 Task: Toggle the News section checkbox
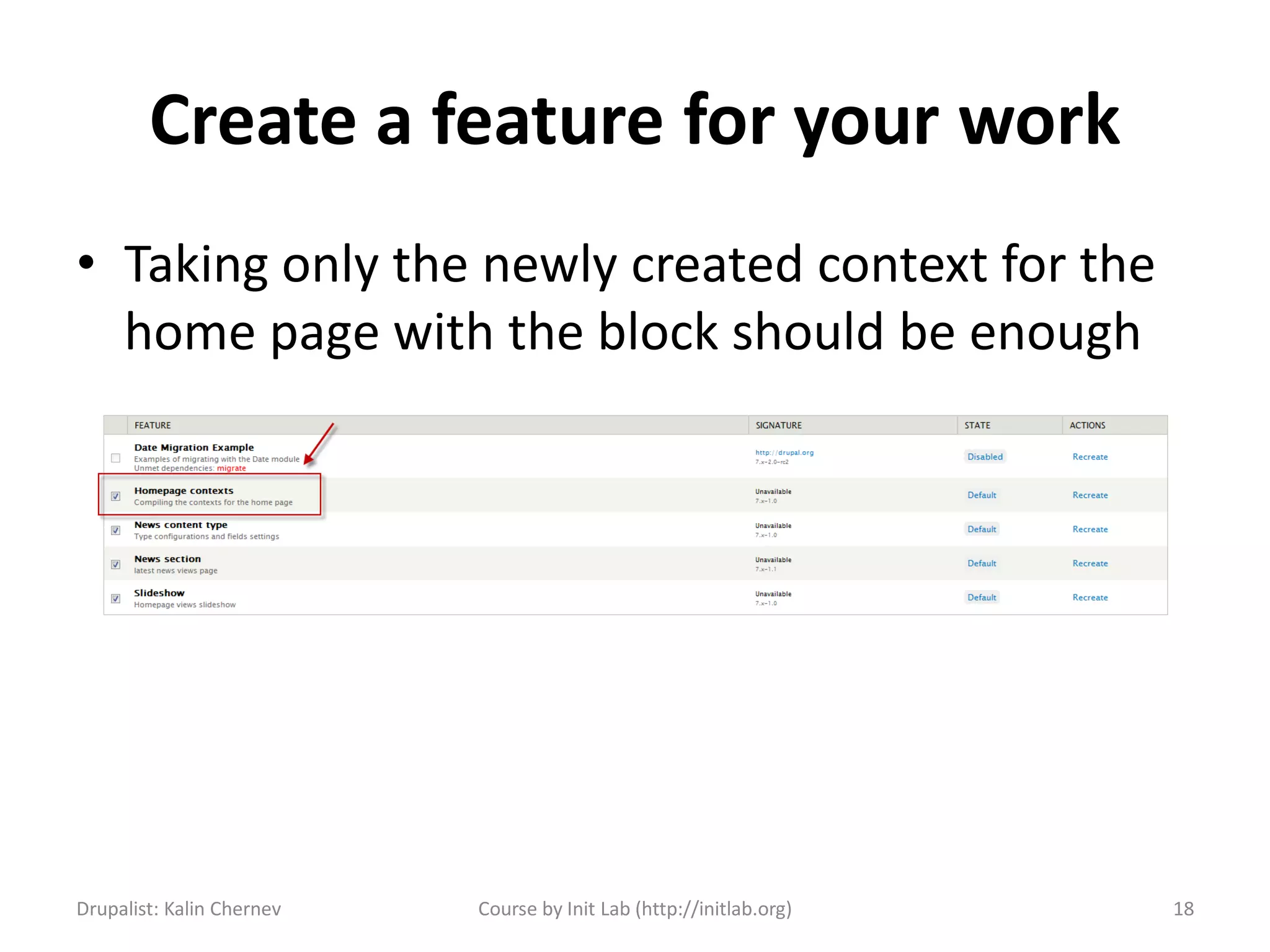115,564
